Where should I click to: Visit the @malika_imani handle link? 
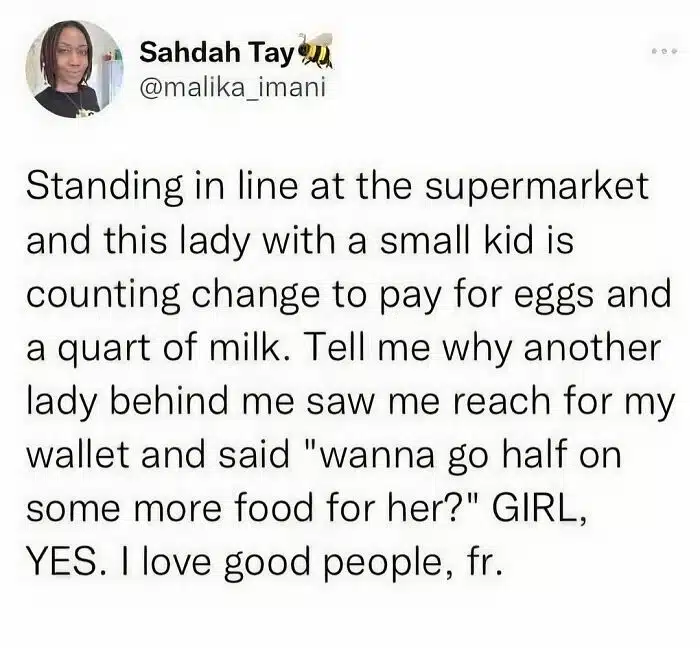coord(232,87)
